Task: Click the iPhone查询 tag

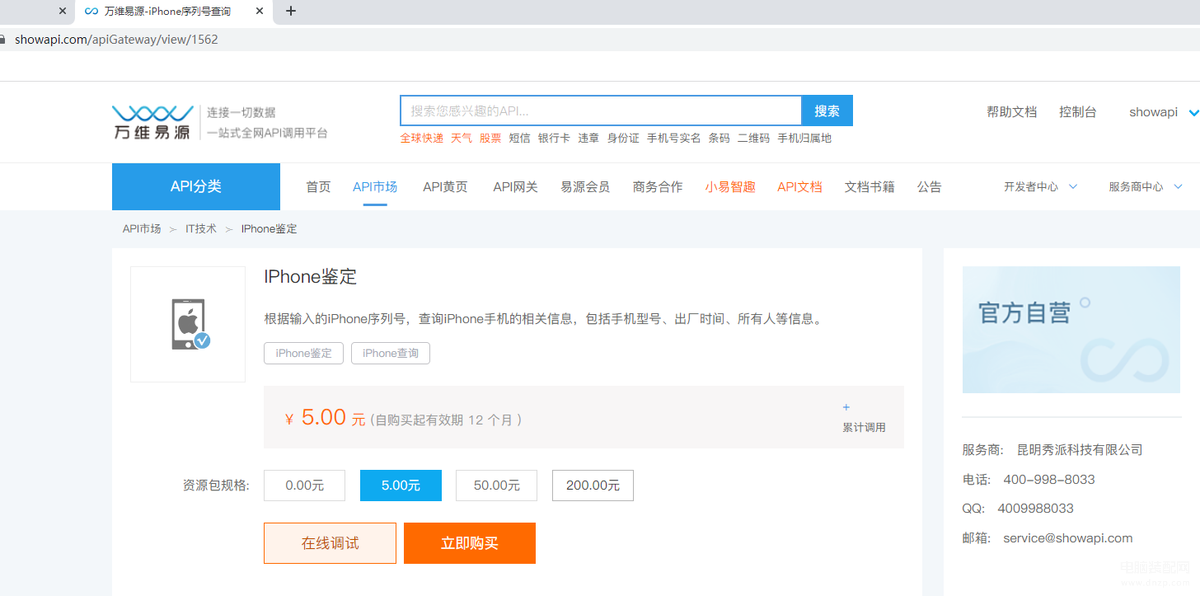Action: click(391, 353)
